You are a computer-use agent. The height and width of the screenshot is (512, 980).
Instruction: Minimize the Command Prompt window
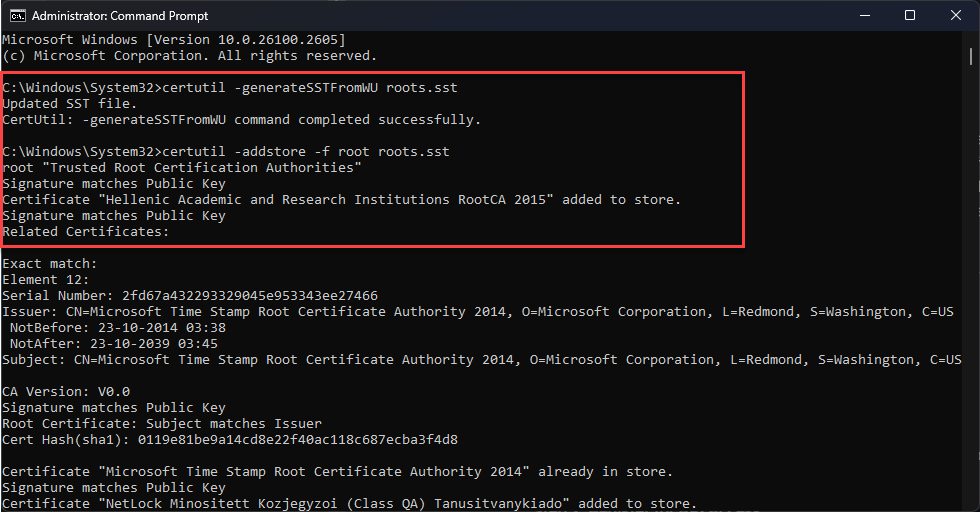865,16
